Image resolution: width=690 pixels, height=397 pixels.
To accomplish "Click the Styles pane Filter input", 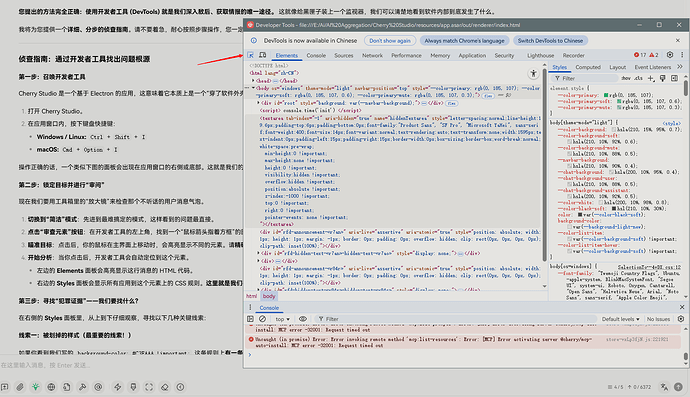I will click(585, 78).
